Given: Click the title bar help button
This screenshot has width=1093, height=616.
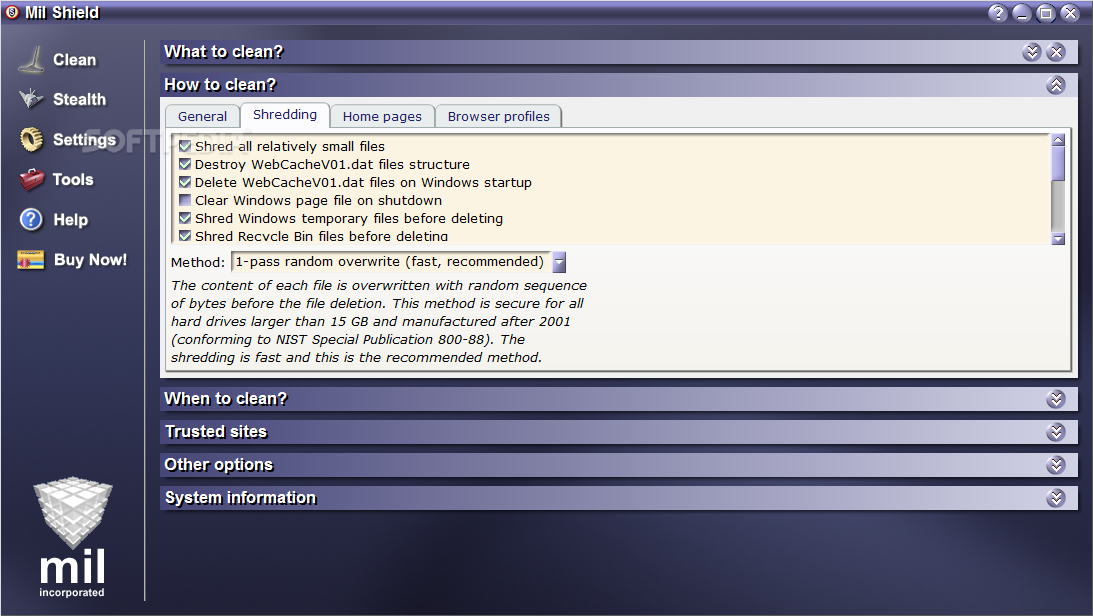Looking at the screenshot, I should pos(998,13).
